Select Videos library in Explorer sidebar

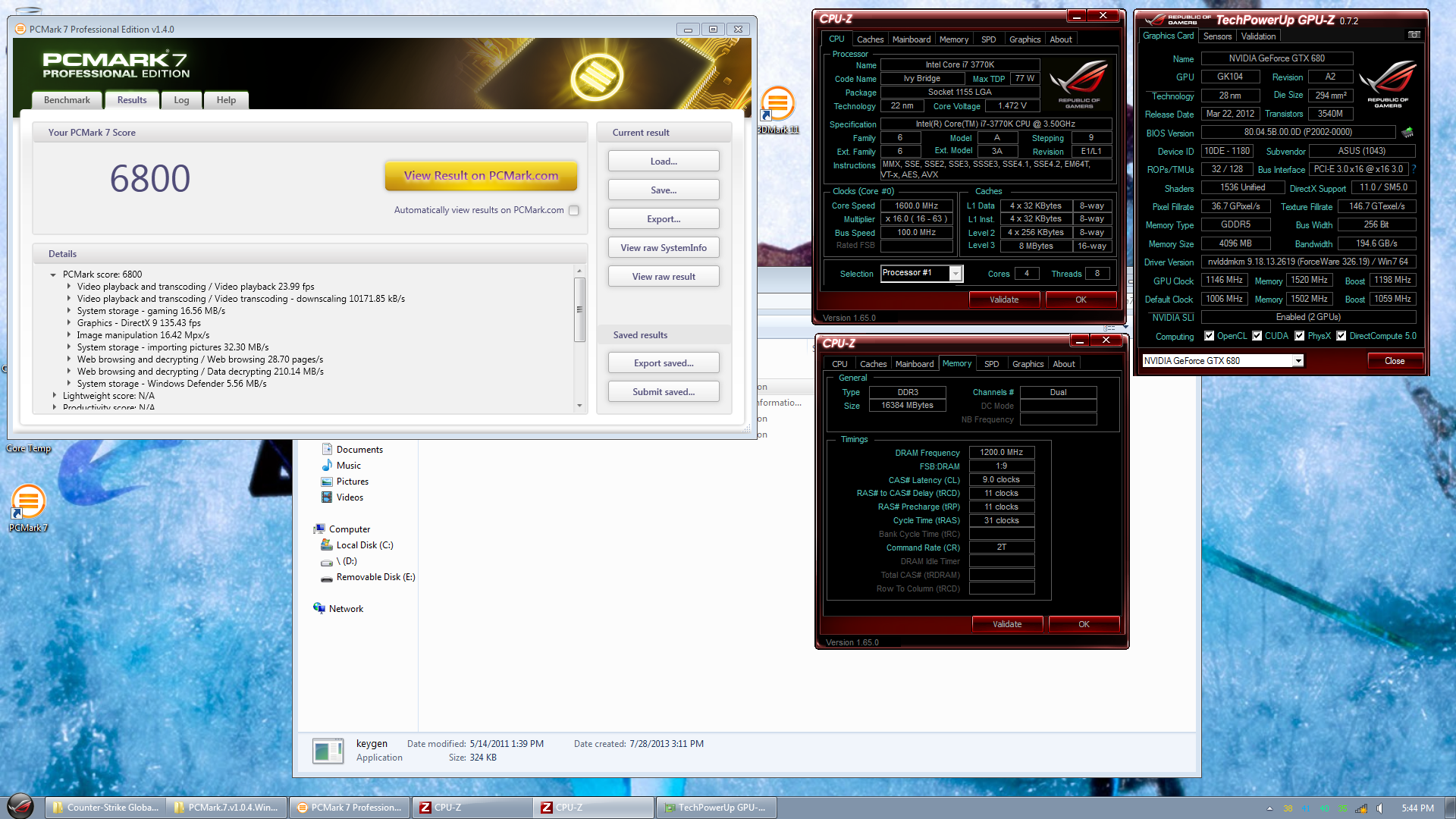349,497
